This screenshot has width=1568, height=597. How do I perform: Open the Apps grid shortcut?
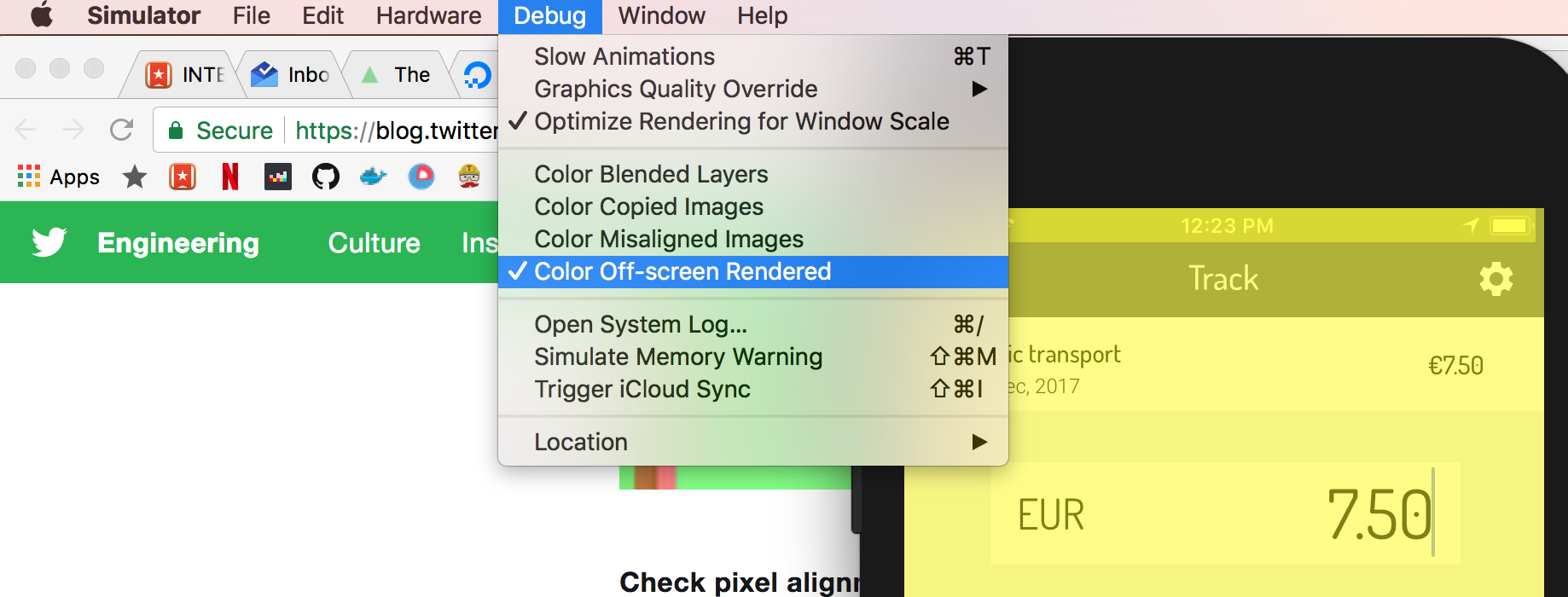(x=58, y=177)
